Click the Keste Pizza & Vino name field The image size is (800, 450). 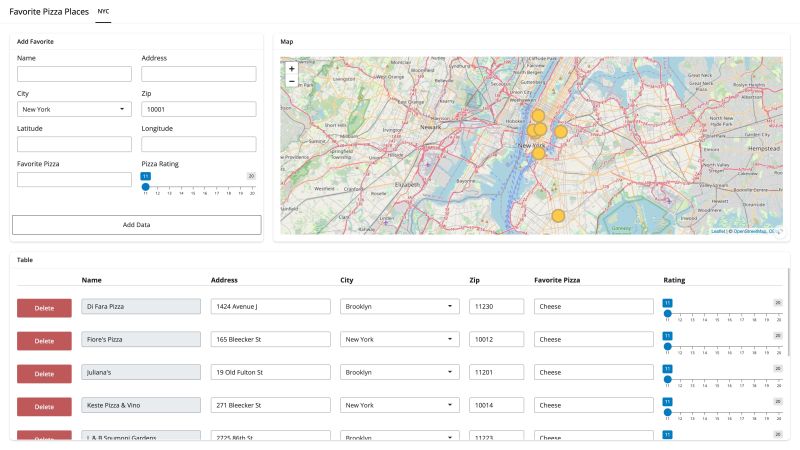coord(141,405)
